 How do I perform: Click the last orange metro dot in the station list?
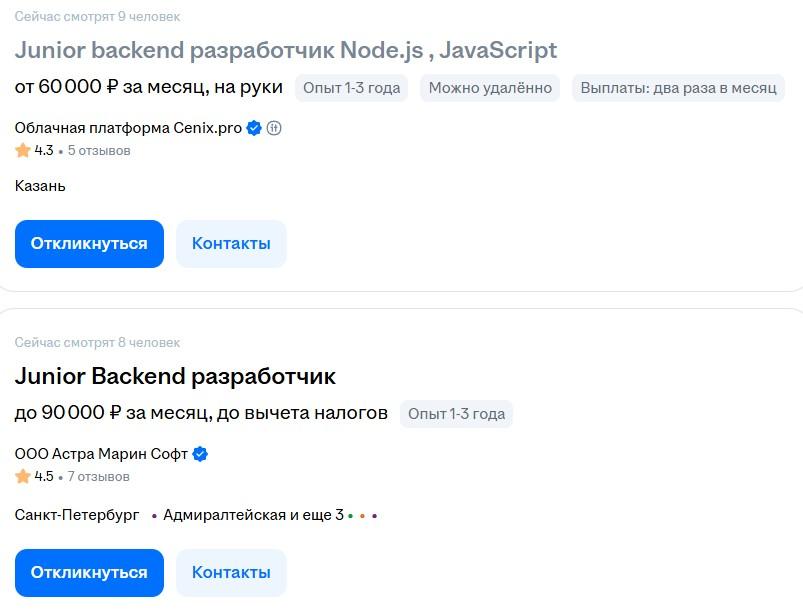363,516
